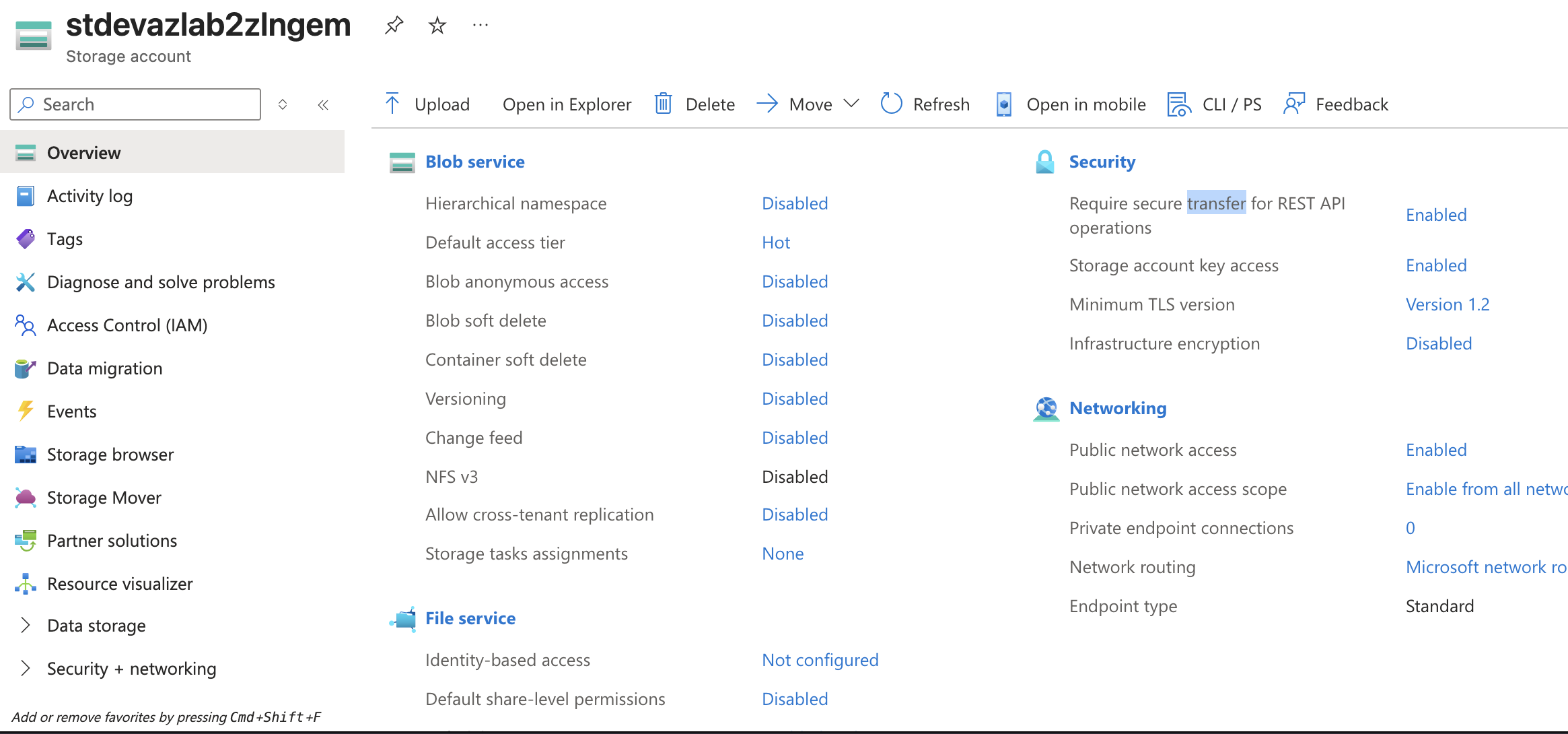Click Disabled for Change feed

[x=795, y=438]
